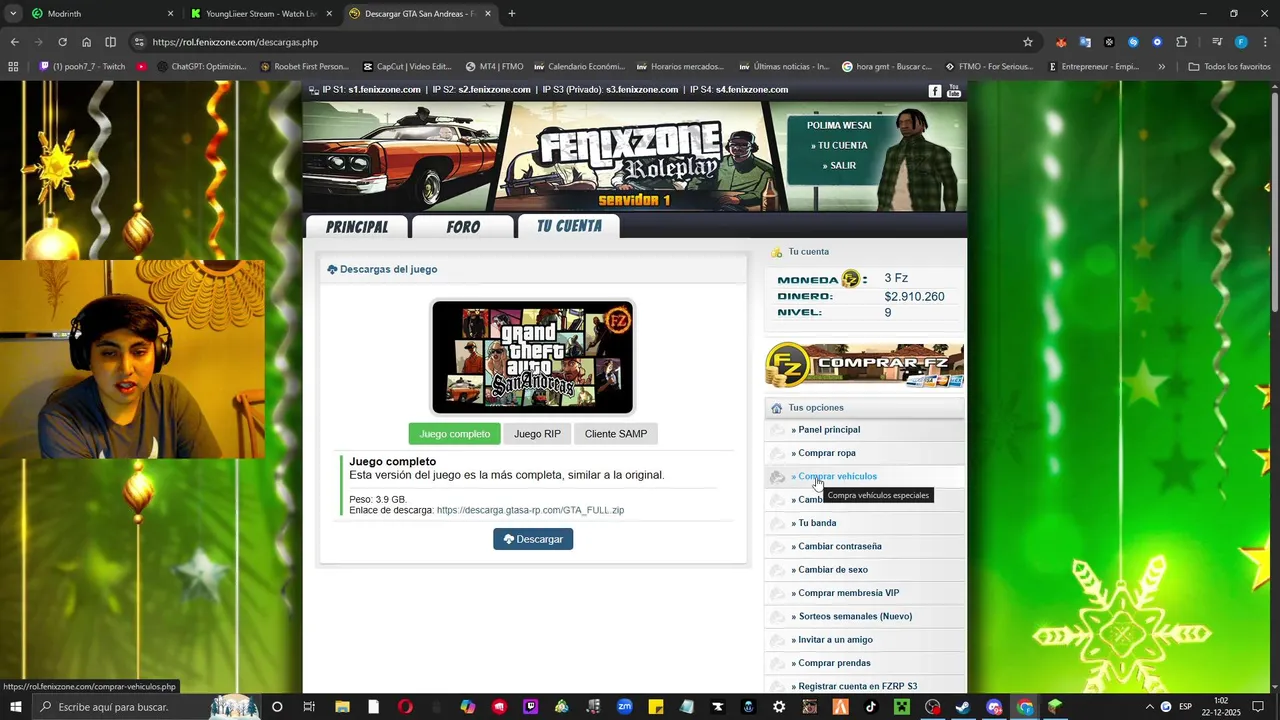The image size is (1280, 720).
Task: Open Panel principal option
Action: tap(865, 430)
